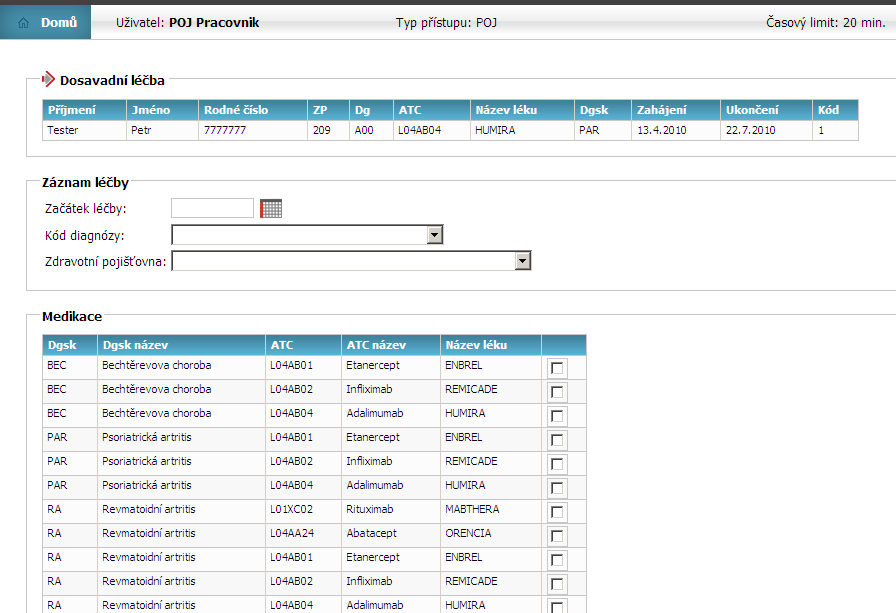Viewport: 896px width, 613px height.
Task: Check BEC Infliximab REMICADE checkbox
Action: point(557,392)
